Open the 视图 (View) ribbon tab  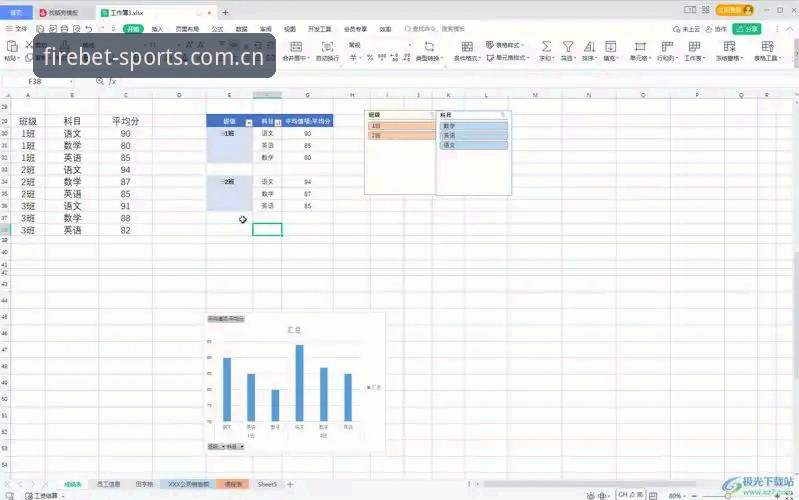coord(290,29)
